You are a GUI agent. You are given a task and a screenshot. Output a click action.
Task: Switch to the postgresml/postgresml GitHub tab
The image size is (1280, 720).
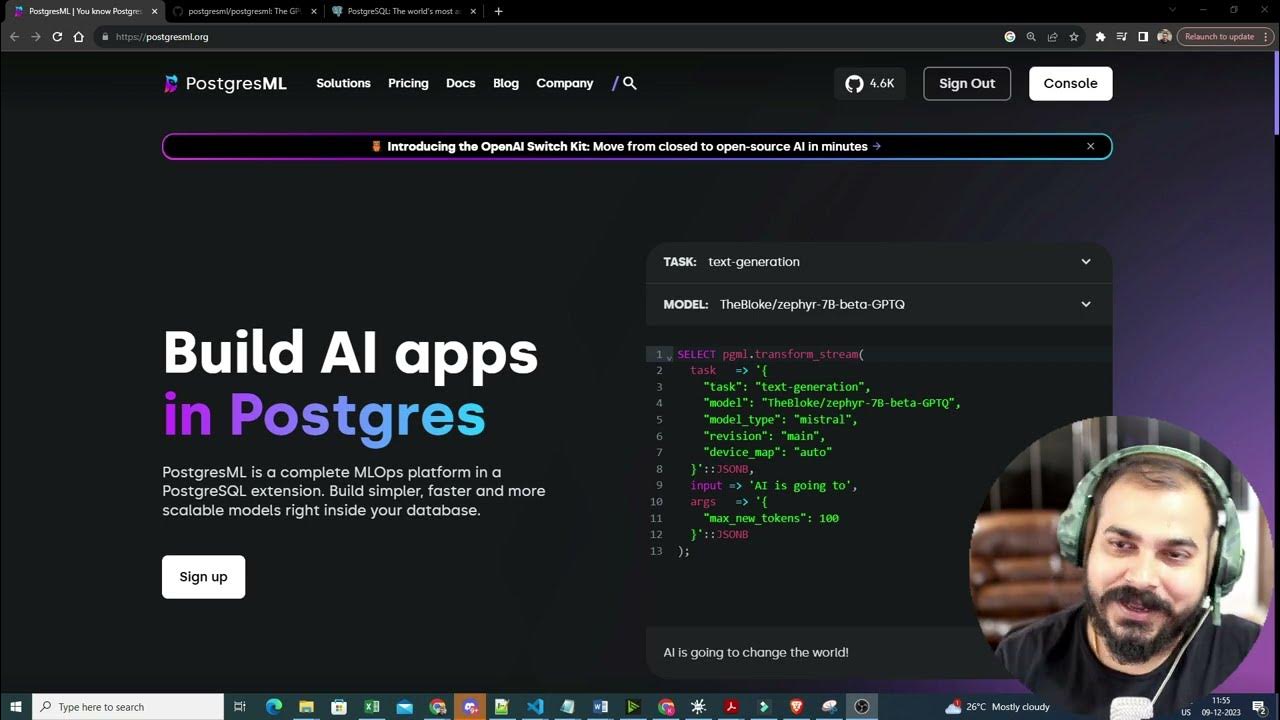[x=244, y=11]
